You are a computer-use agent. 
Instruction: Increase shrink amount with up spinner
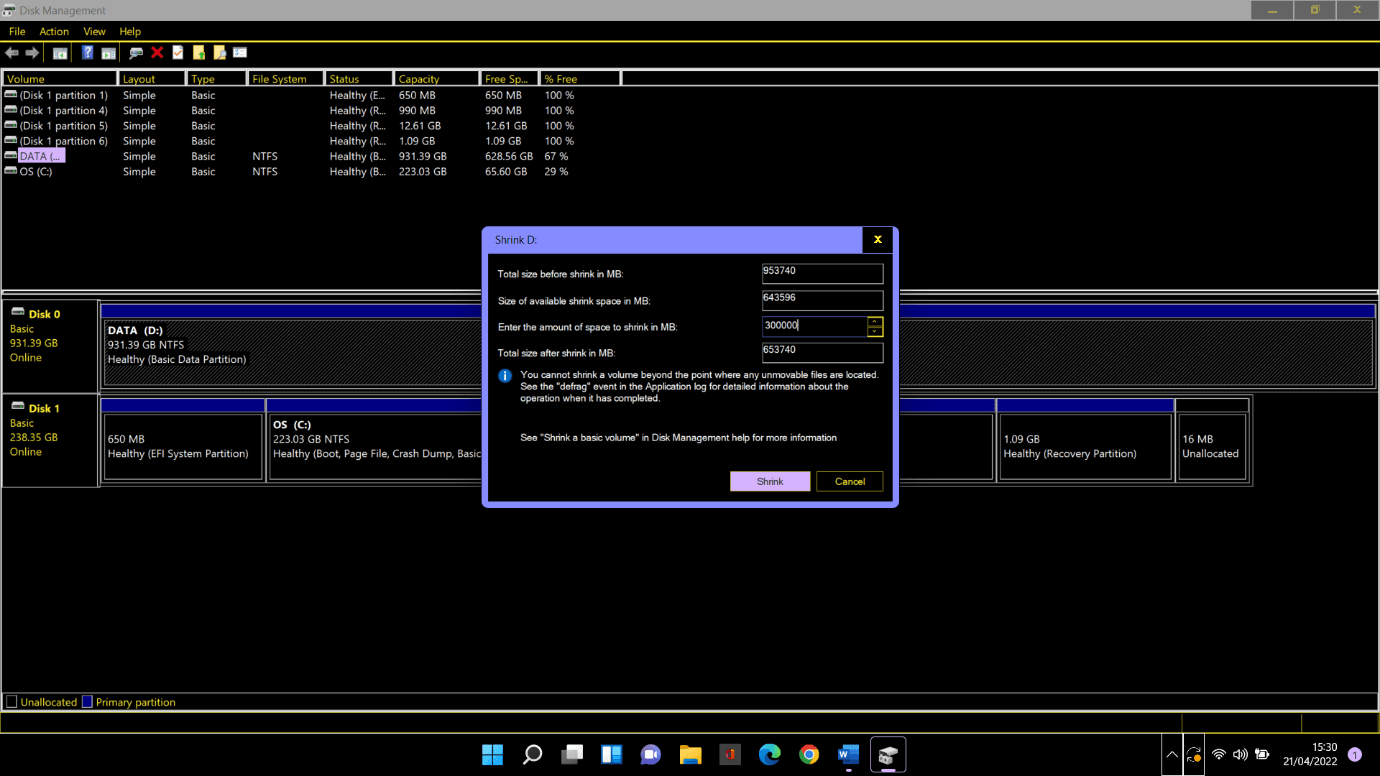[x=875, y=321]
